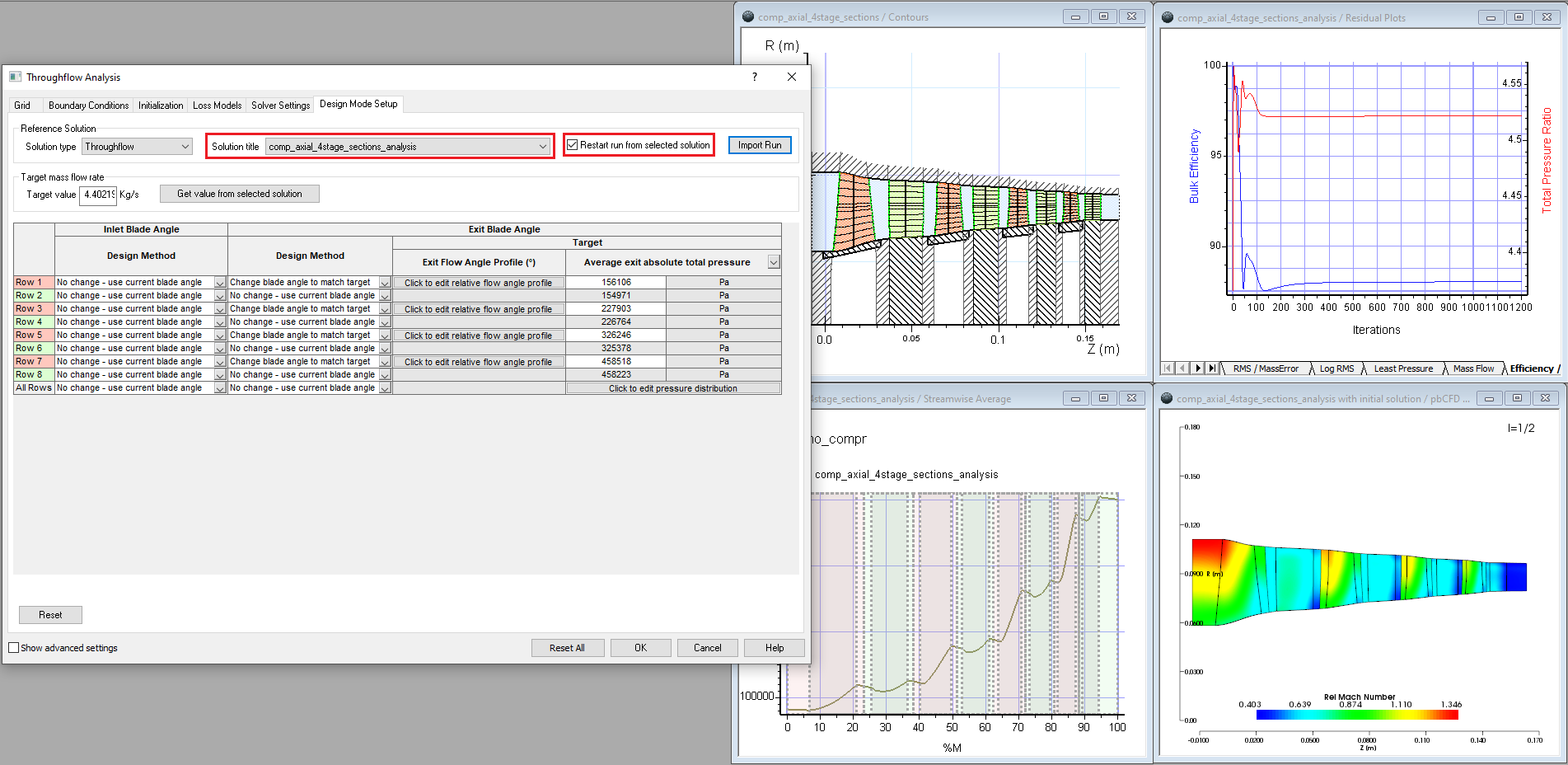1568x765 pixels.
Task: Switch to Solver Settings tab
Action: tap(280, 106)
